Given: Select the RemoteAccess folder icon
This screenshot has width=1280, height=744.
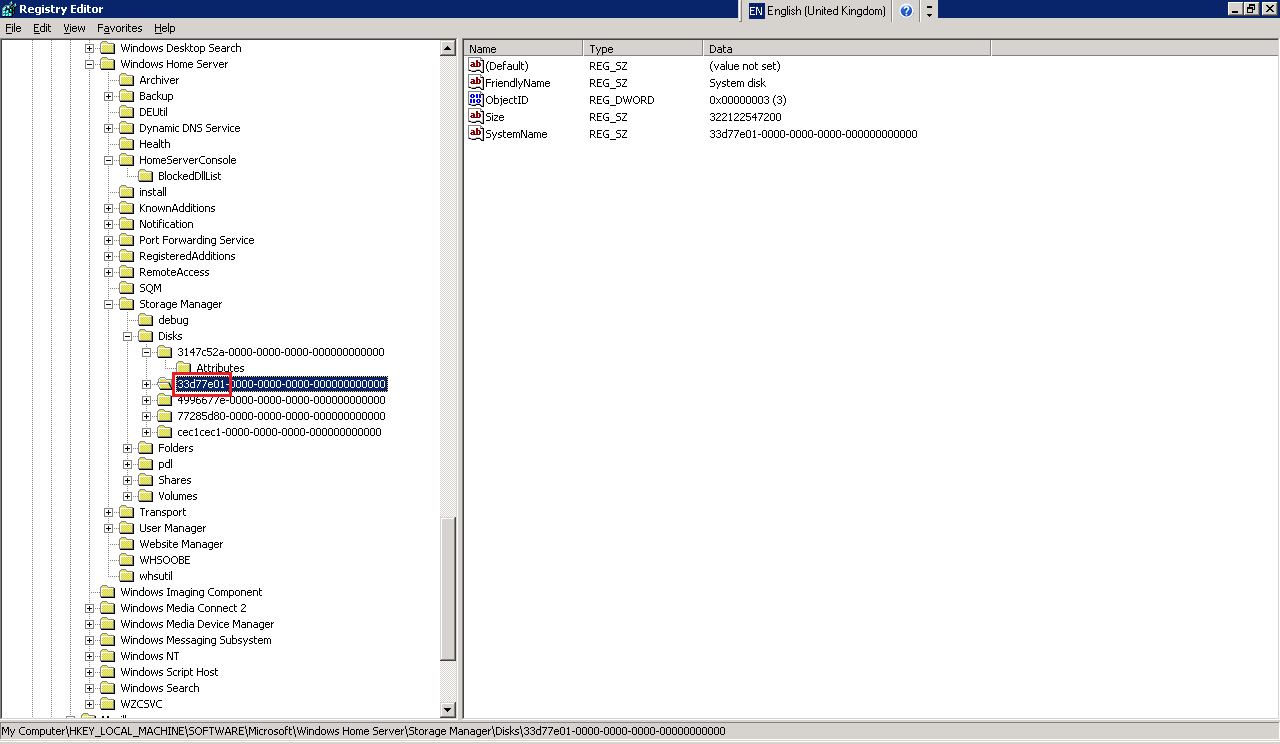Looking at the screenshot, I should (x=126, y=272).
